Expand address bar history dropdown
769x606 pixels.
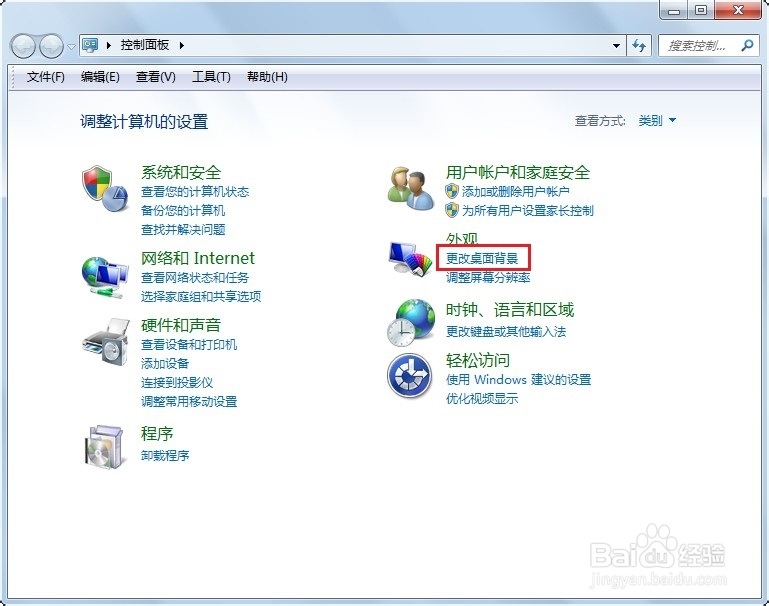click(616, 46)
